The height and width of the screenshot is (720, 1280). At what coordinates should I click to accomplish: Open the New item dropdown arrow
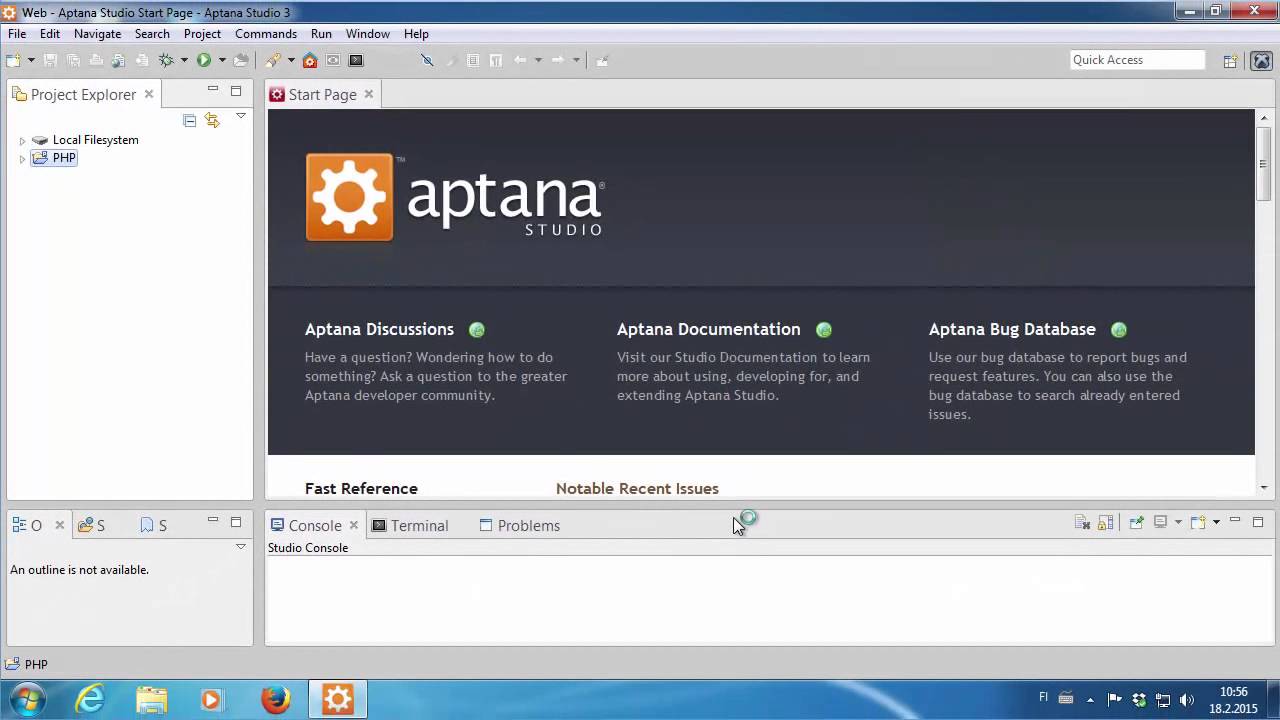coord(31,60)
